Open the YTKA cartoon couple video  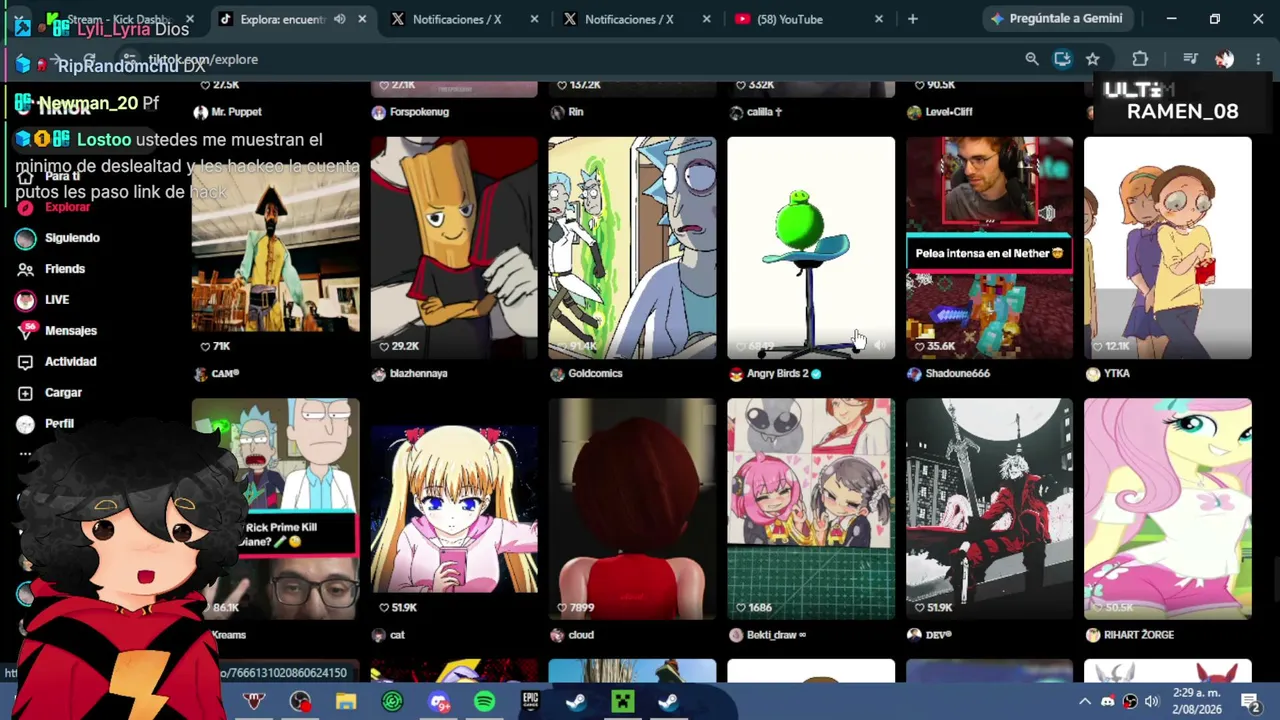1168,247
